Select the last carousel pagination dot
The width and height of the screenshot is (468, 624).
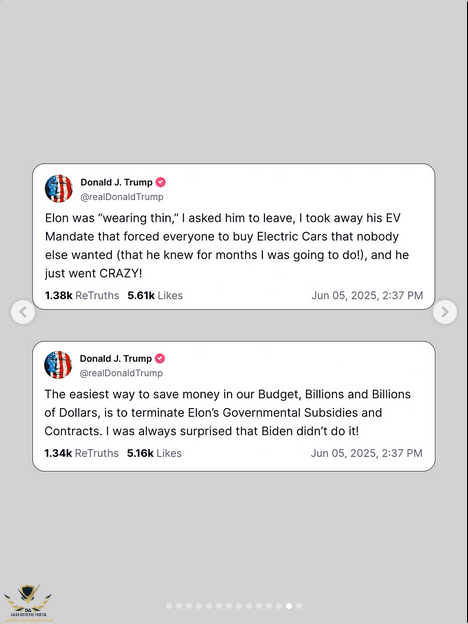click(x=299, y=606)
